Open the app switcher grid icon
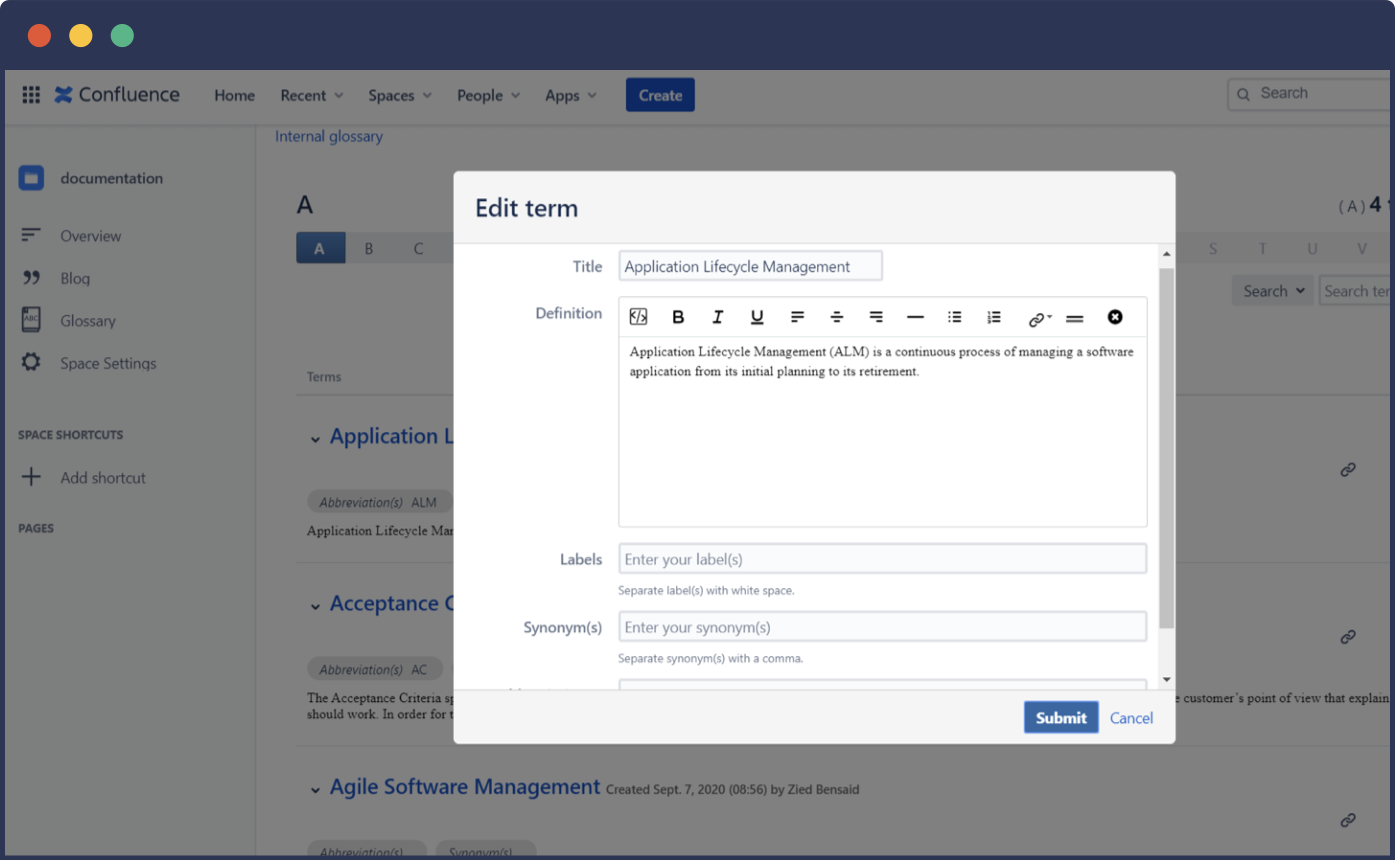 pos(31,95)
